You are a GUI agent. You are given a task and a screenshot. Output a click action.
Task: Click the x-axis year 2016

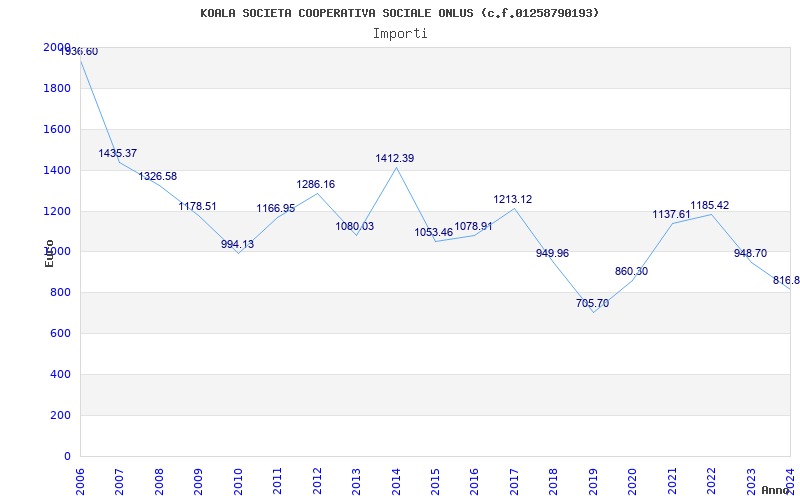pyautogui.click(x=474, y=482)
